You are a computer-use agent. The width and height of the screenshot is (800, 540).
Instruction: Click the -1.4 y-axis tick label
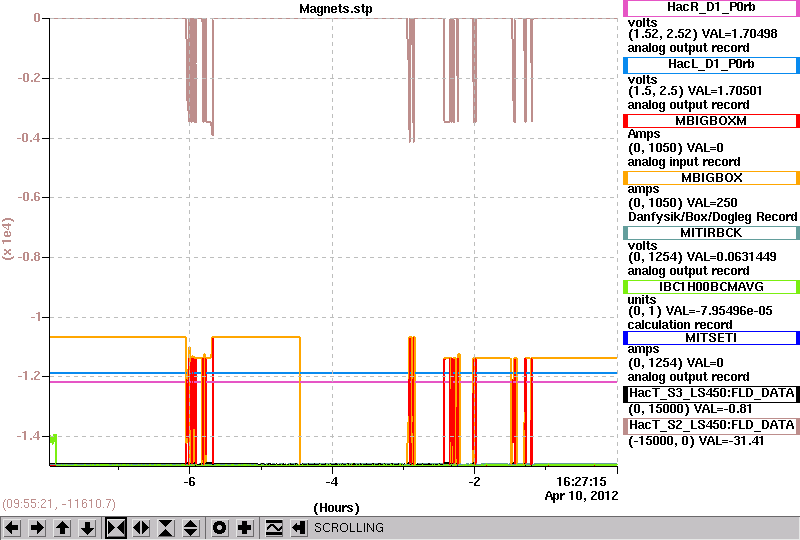(29, 435)
